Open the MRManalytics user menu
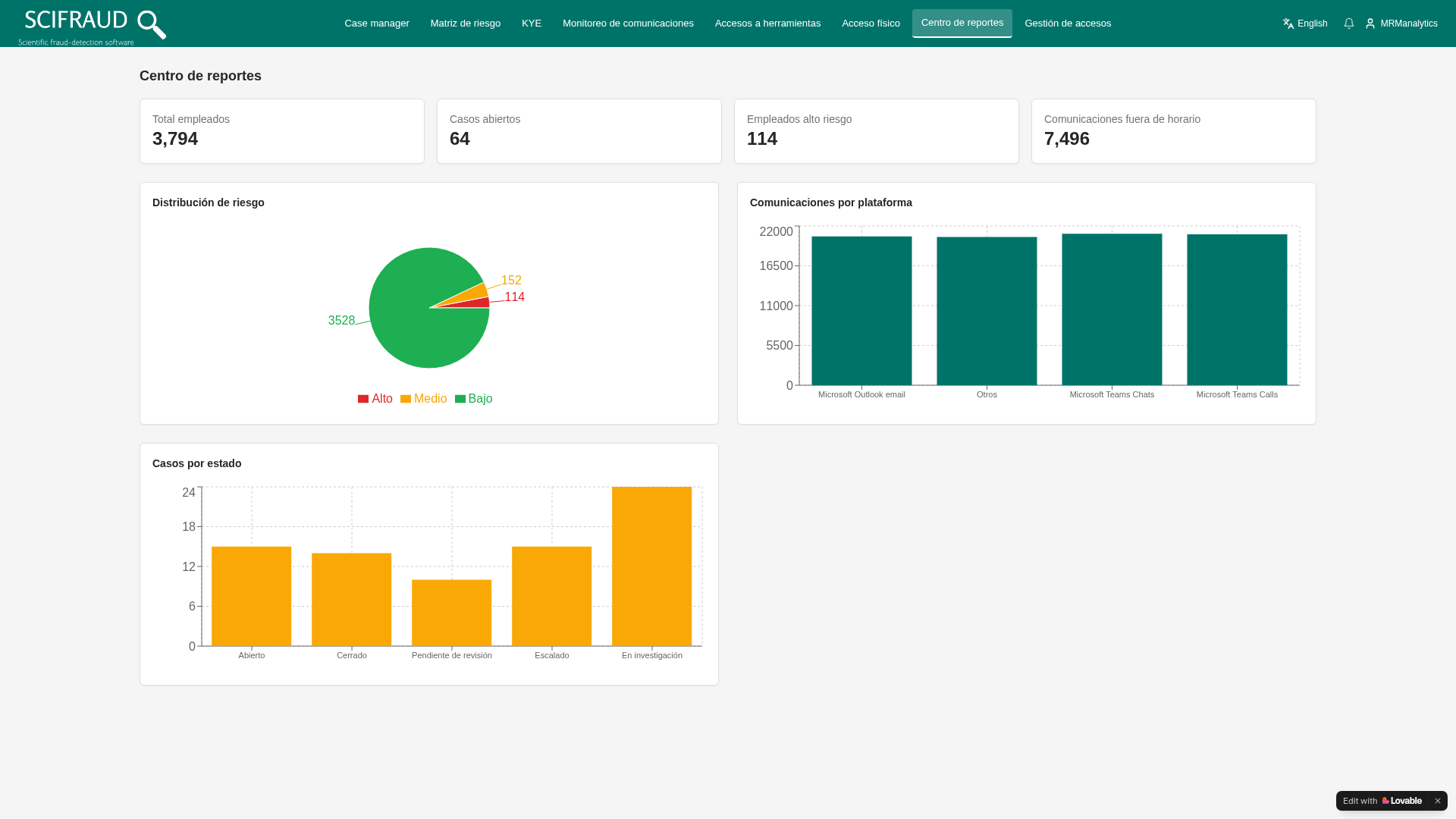 tap(1401, 24)
